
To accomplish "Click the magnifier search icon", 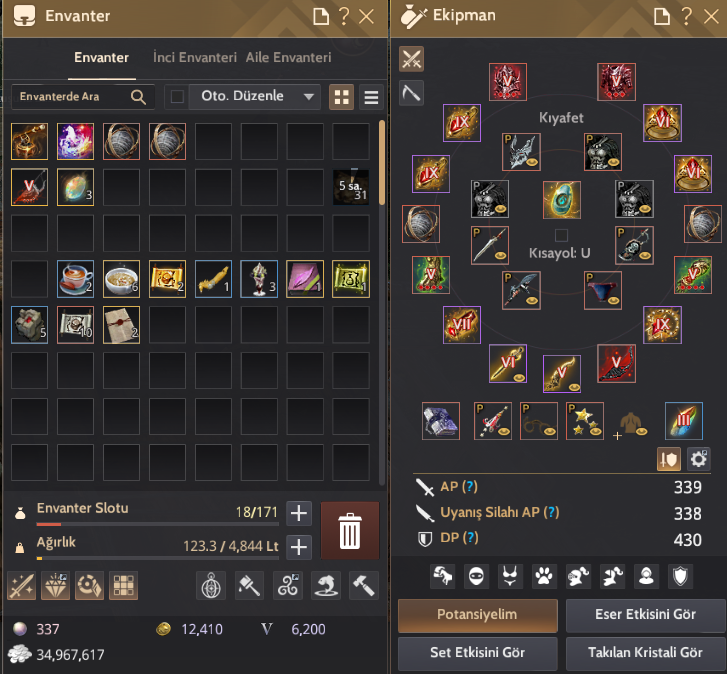I will pyautogui.click(x=138, y=97).
